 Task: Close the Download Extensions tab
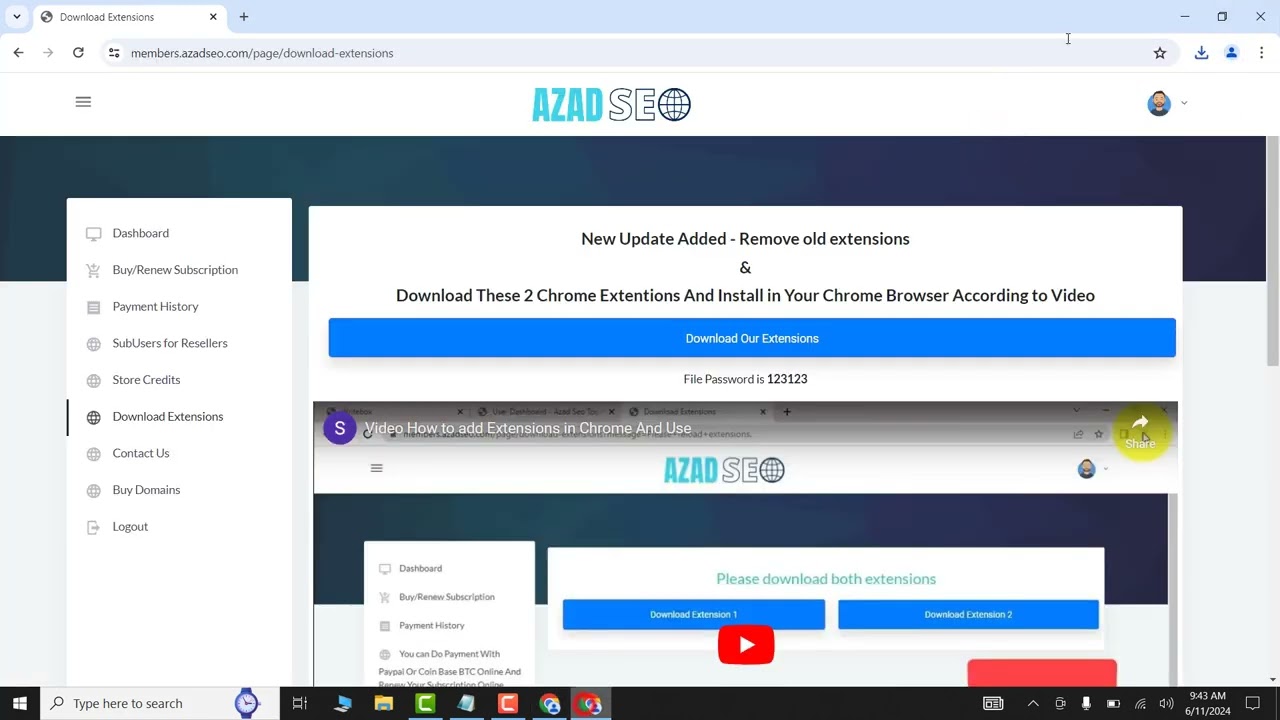(x=213, y=17)
